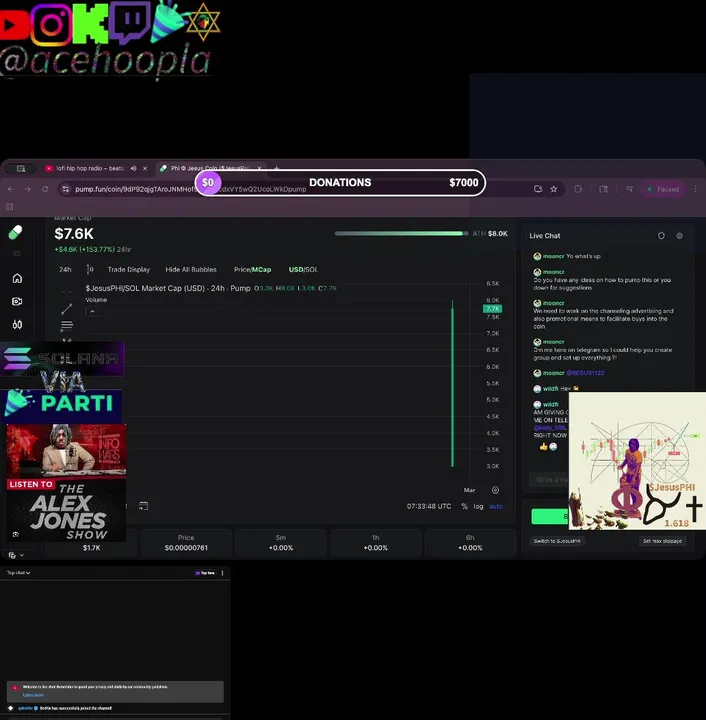Open the install app icon in address bar
The image size is (706, 720).
(x=538, y=189)
